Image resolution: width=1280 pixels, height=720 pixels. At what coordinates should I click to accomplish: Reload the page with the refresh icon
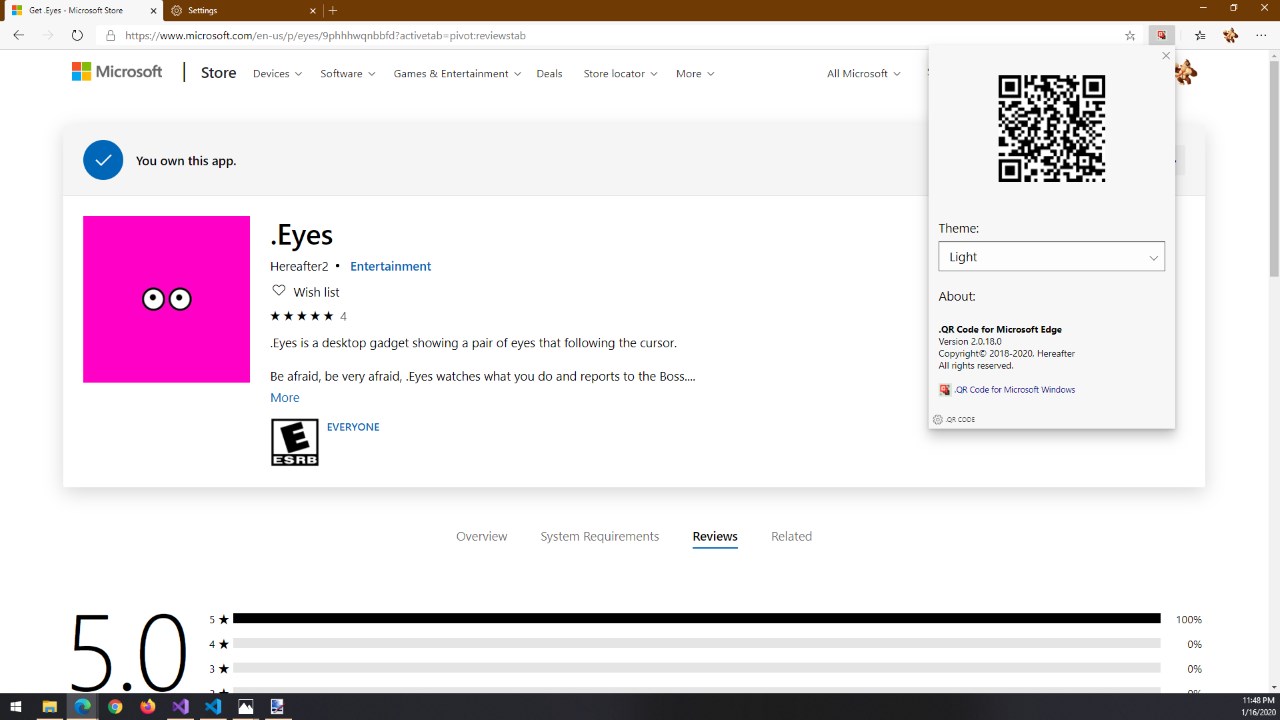[x=77, y=35]
